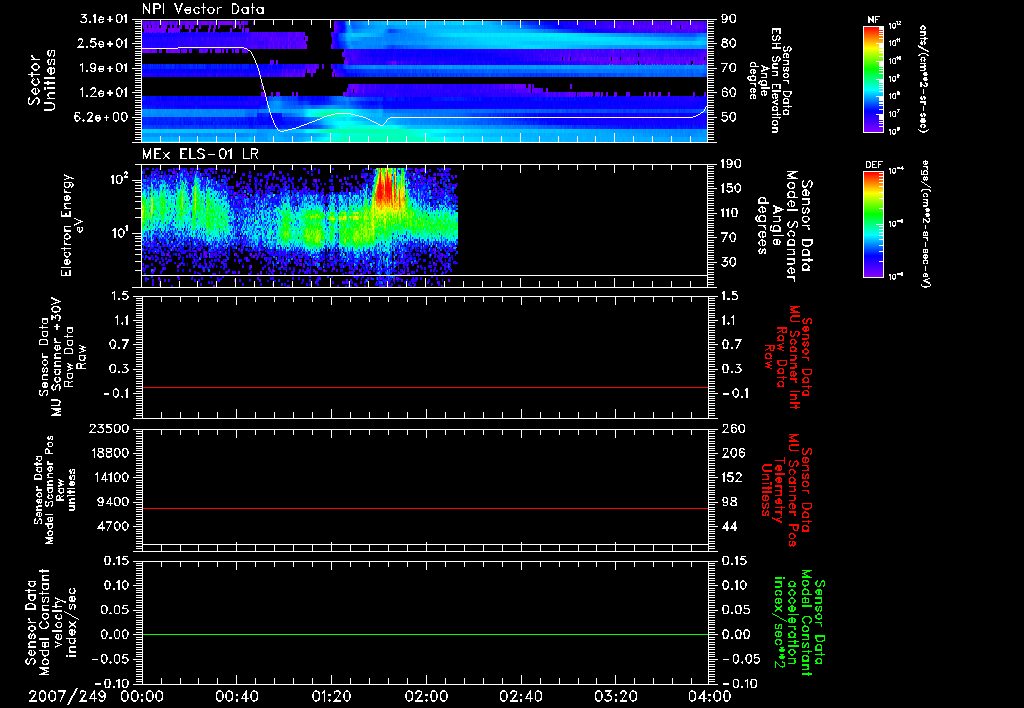This screenshot has width=1024, height=708.
Task: Click the '2007/249' date label
Action: pos(67,696)
